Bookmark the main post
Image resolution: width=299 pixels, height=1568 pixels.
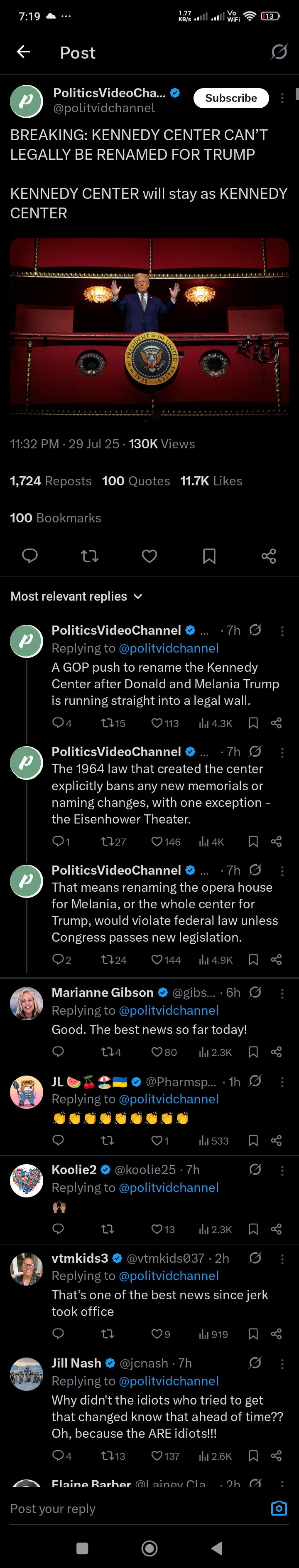pyautogui.click(x=209, y=555)
